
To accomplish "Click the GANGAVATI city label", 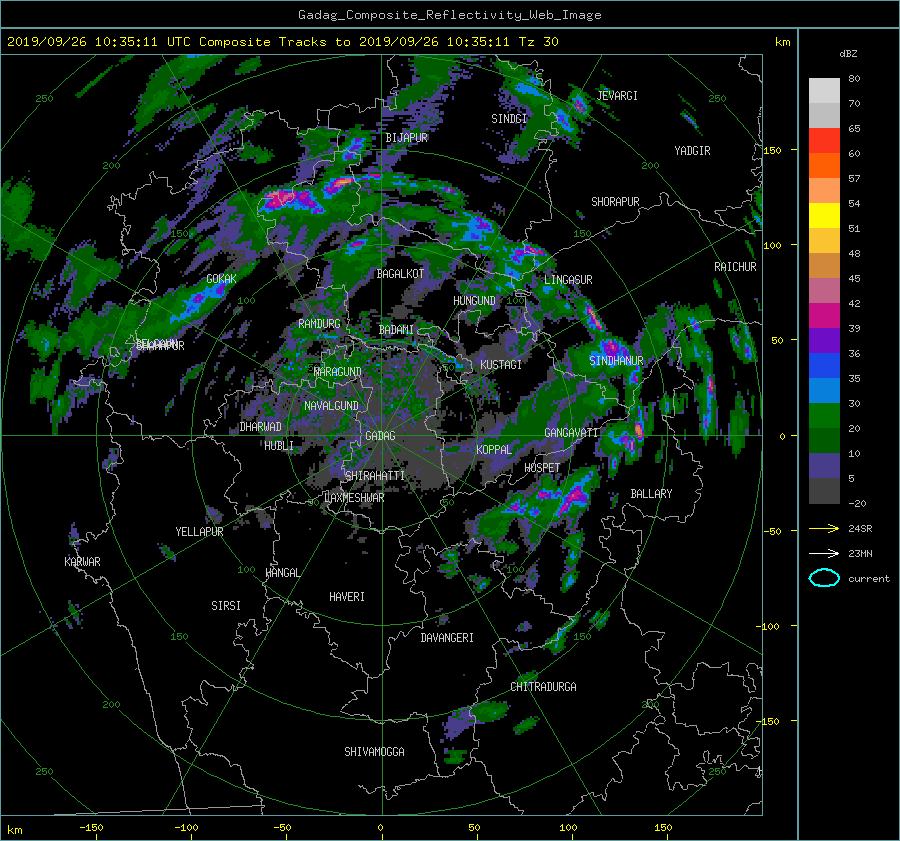I will coord(571,433).
